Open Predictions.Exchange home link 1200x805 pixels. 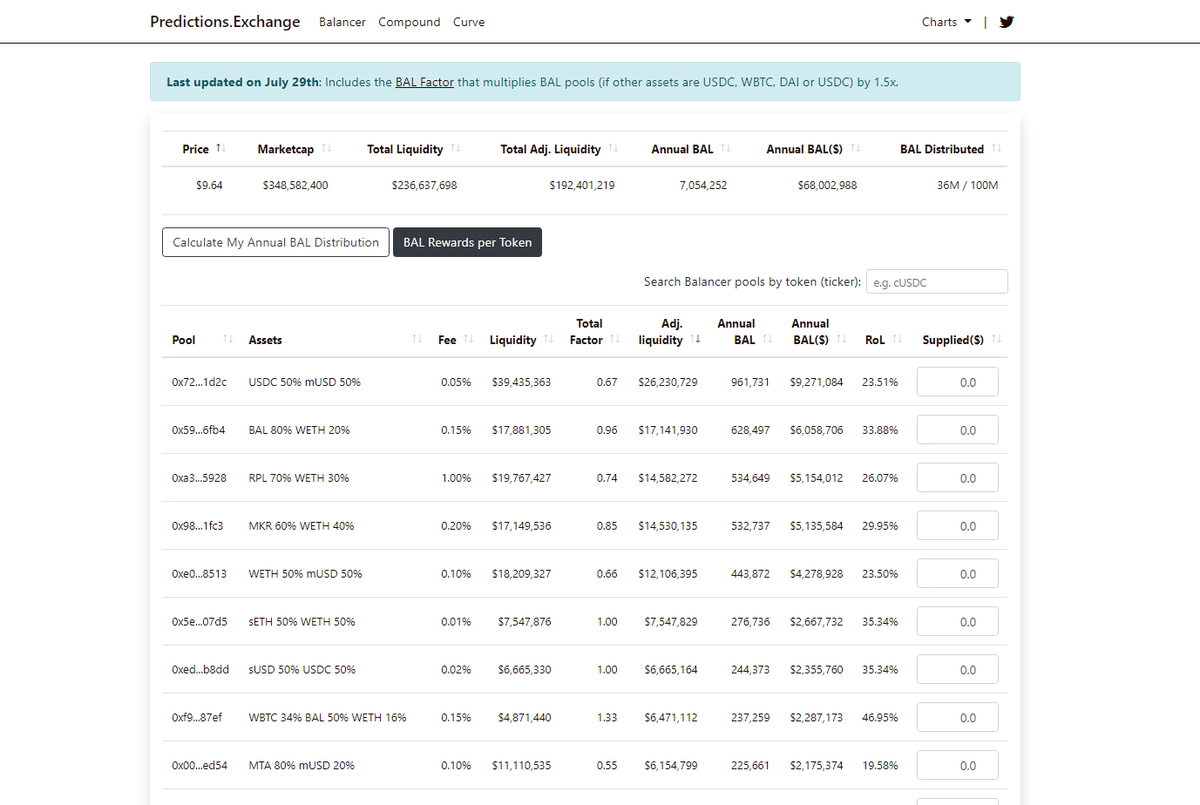[x=225, y=21]
